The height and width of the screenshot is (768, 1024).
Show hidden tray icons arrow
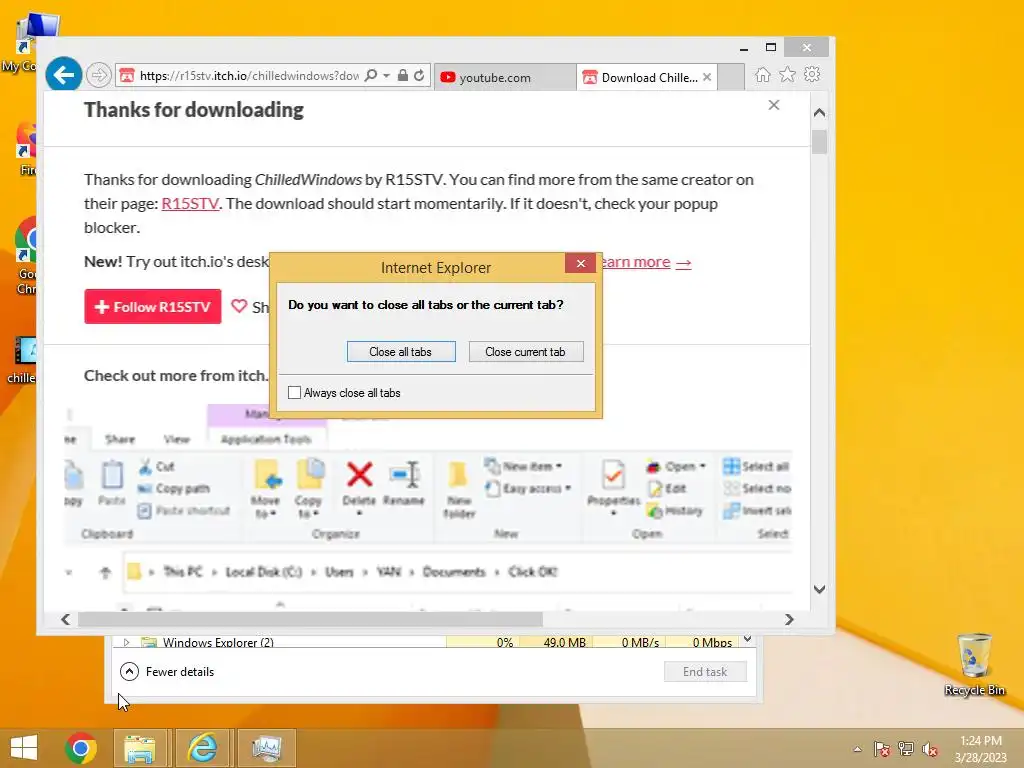pos(857,749)
